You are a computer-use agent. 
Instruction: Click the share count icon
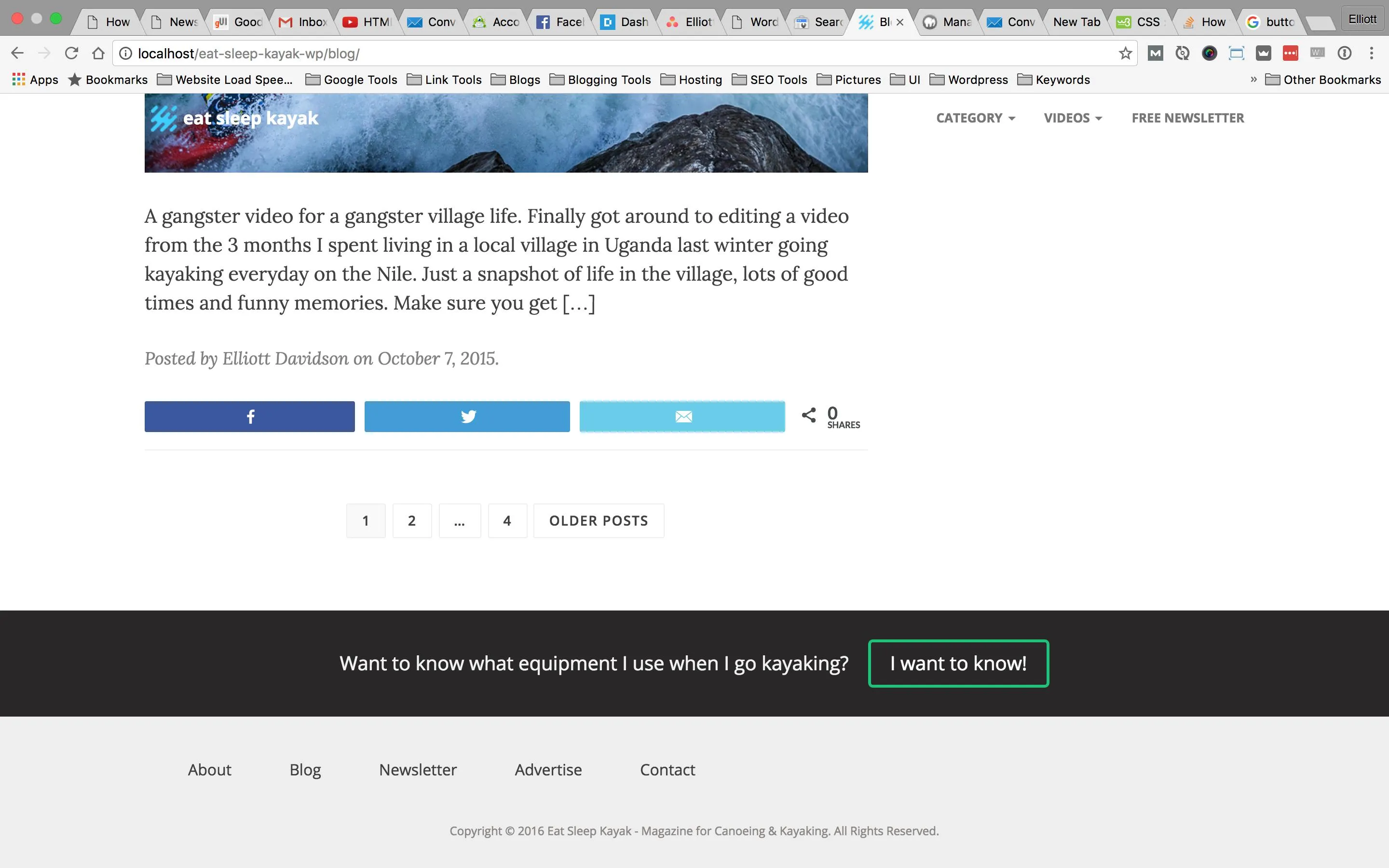(809, 415)
